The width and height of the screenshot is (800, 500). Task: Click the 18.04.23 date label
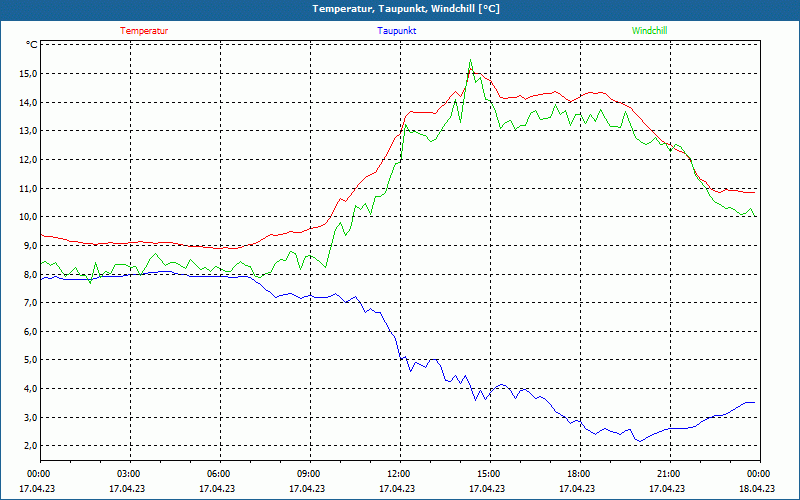coord(757,489)
